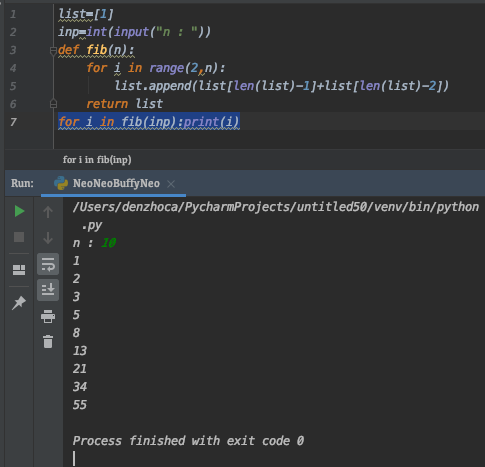Click console output value 55
Viewport: 485px width, 467px height.
click(x=80, y=405)
